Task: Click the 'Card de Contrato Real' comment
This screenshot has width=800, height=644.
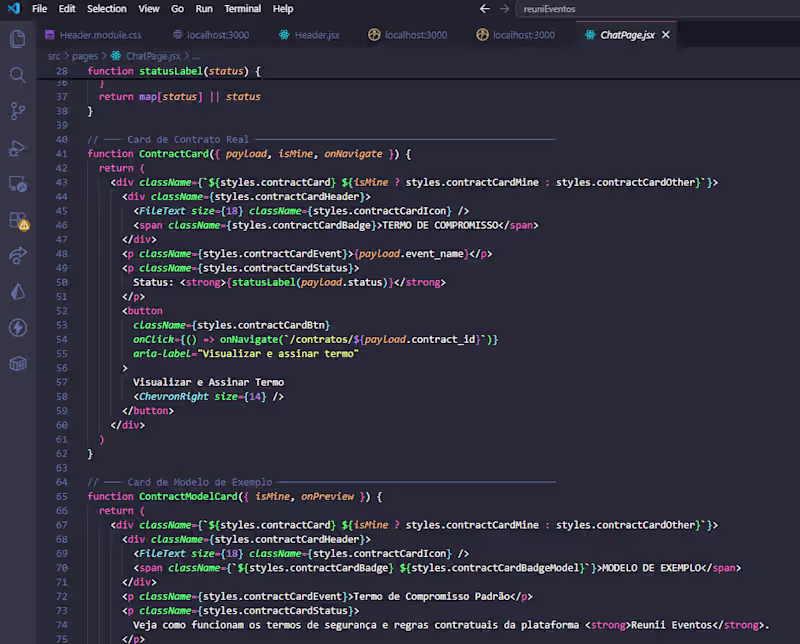Action: pos(188,139)
